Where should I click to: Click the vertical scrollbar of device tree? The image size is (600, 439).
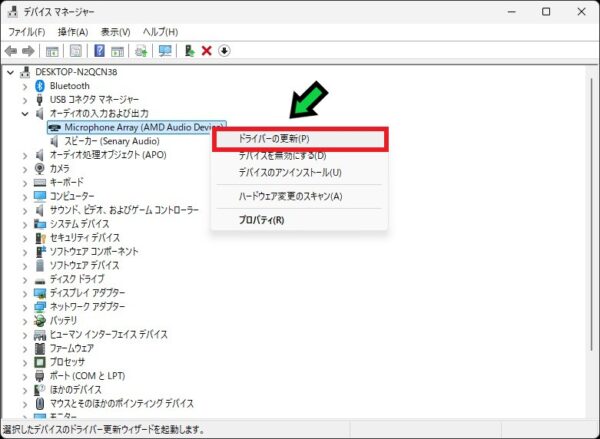point(592,214)
